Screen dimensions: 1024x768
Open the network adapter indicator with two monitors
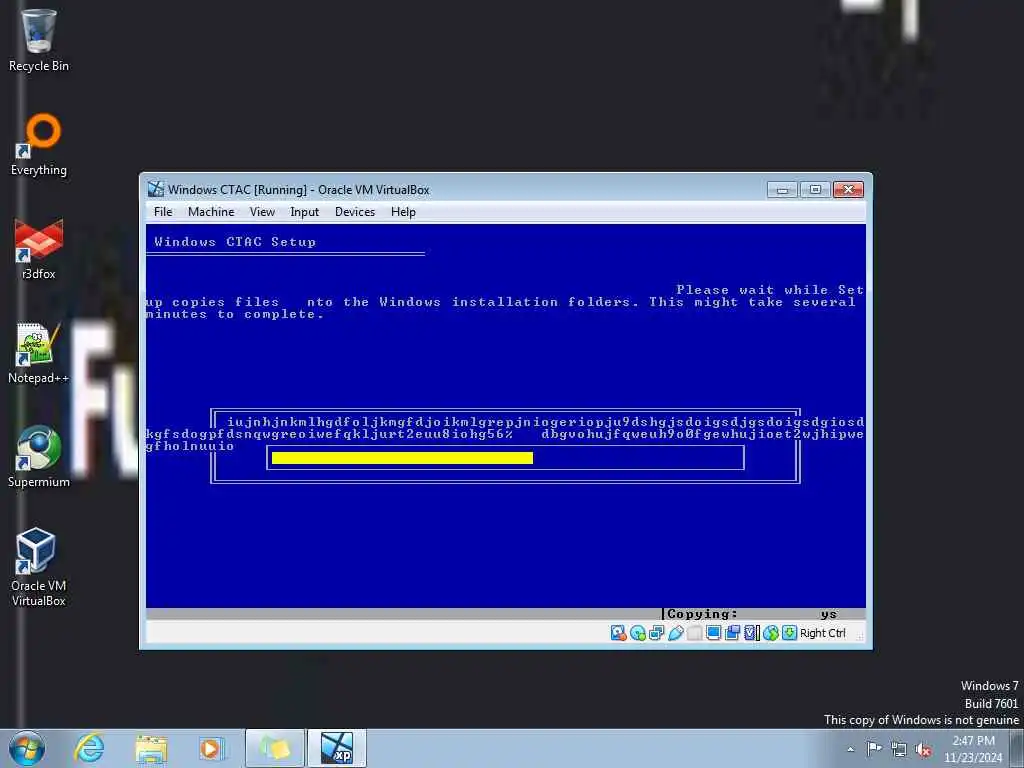656,633
